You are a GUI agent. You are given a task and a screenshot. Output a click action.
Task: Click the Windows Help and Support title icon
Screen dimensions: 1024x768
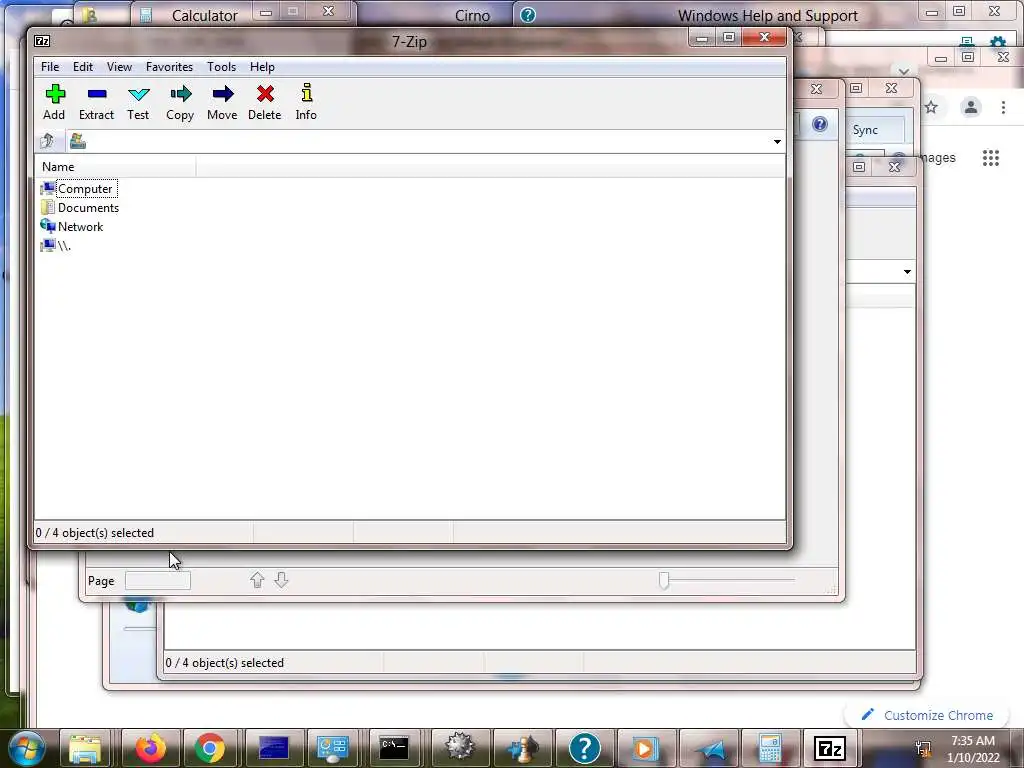528,15
